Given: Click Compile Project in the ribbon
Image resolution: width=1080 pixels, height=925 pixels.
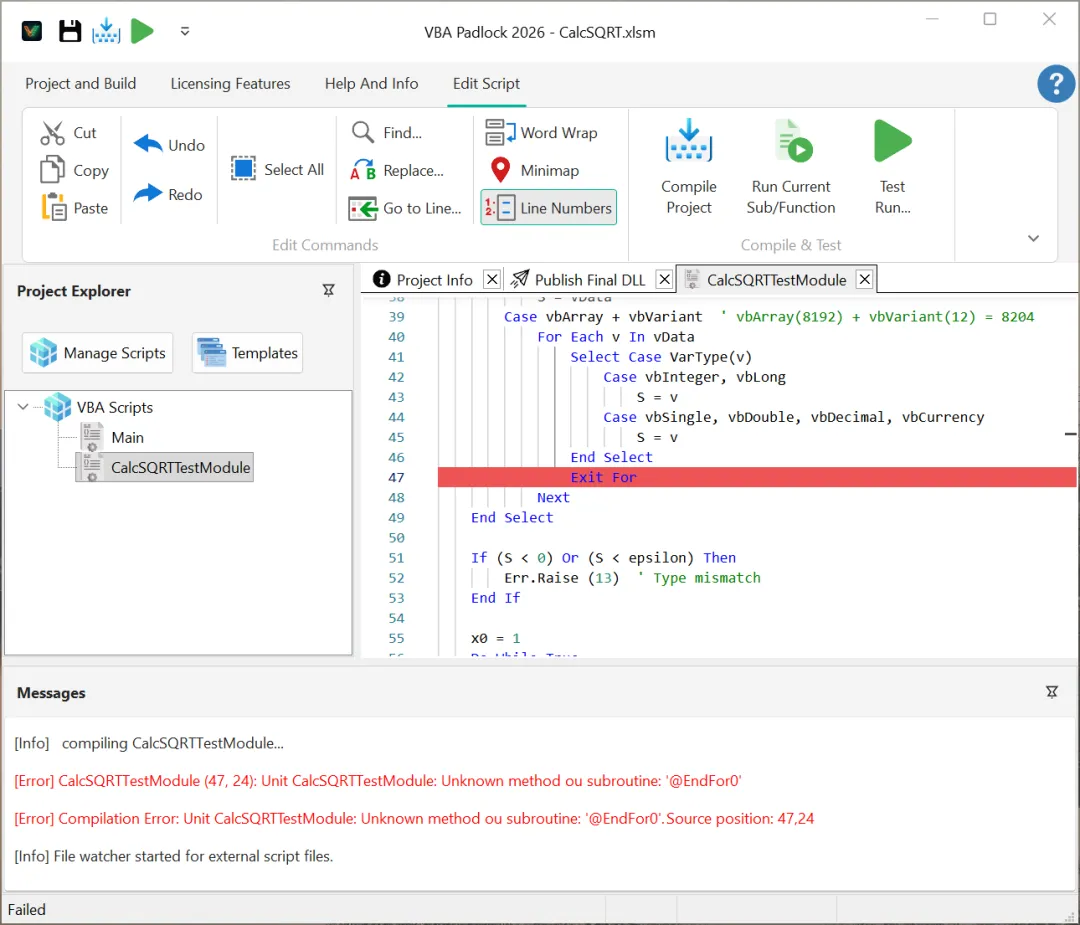Looking at the screenshot, I should tap(689, 167).
